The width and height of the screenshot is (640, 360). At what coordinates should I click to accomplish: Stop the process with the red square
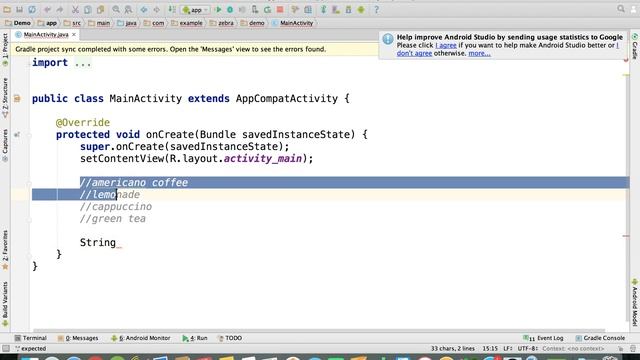[x=280, y=9]
